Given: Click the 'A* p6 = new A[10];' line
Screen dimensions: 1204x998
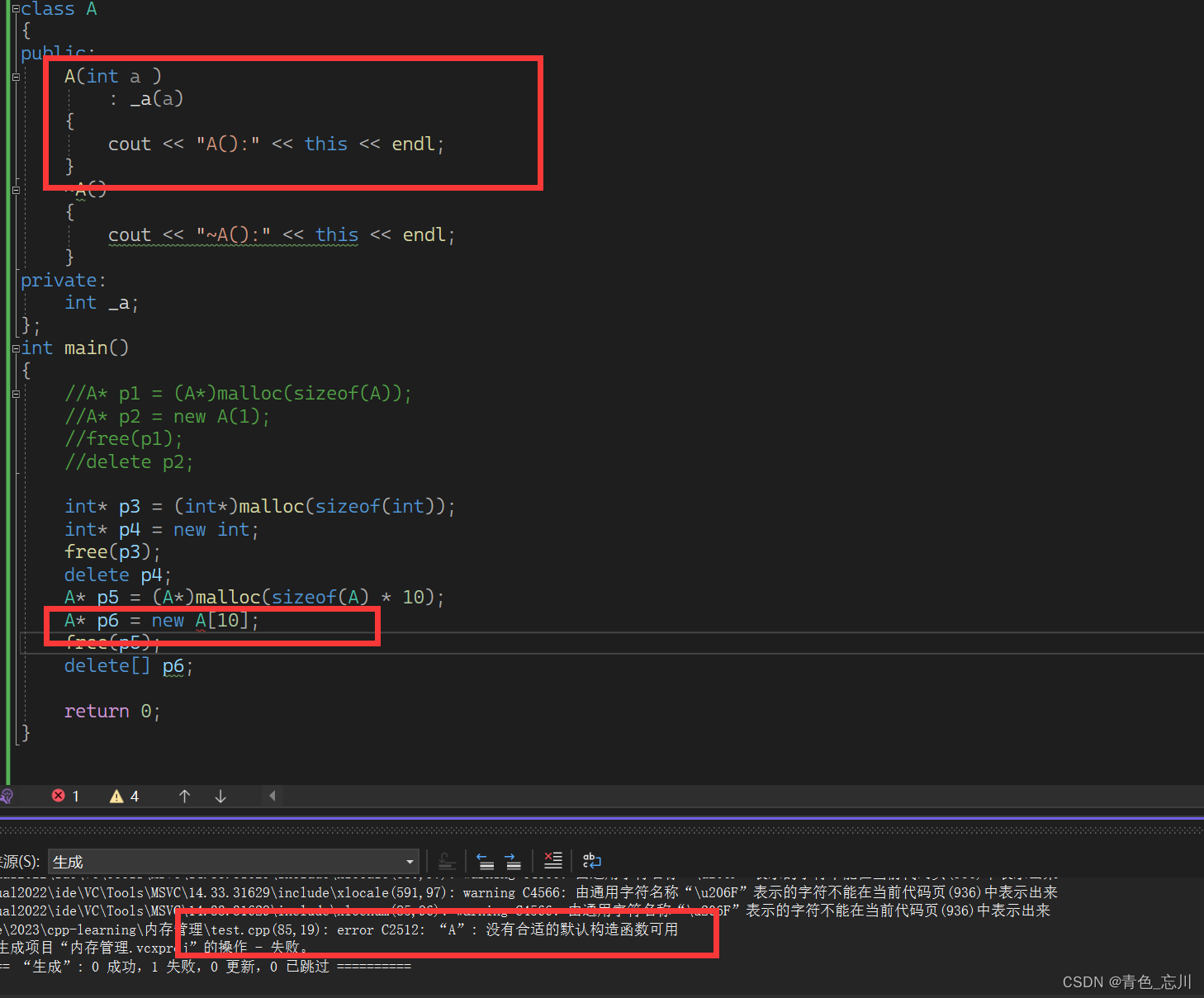Looking at the screenshot, I should tap(162, 621).
